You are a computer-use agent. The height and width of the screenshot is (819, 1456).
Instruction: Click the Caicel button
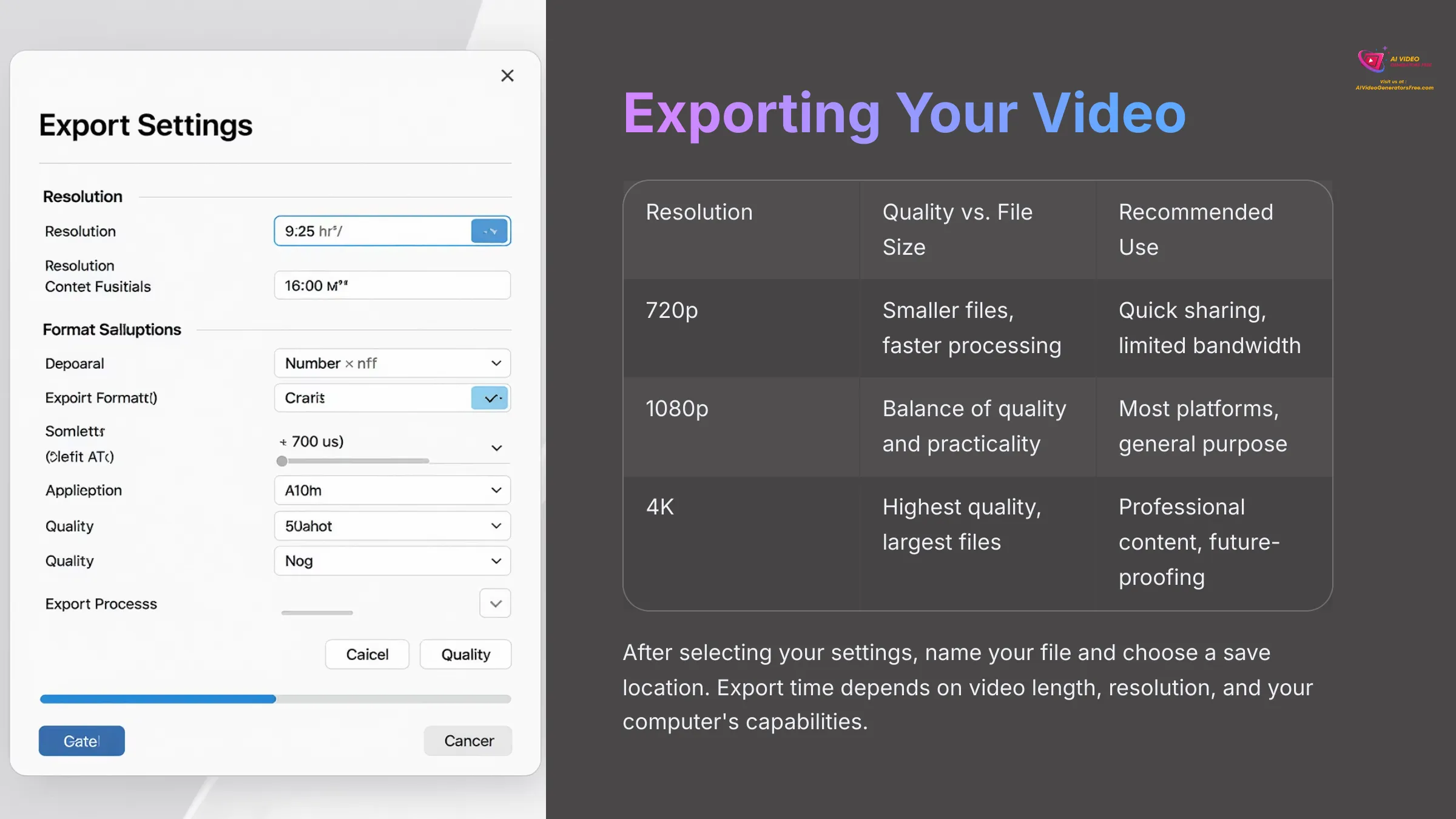pos(367,655)
